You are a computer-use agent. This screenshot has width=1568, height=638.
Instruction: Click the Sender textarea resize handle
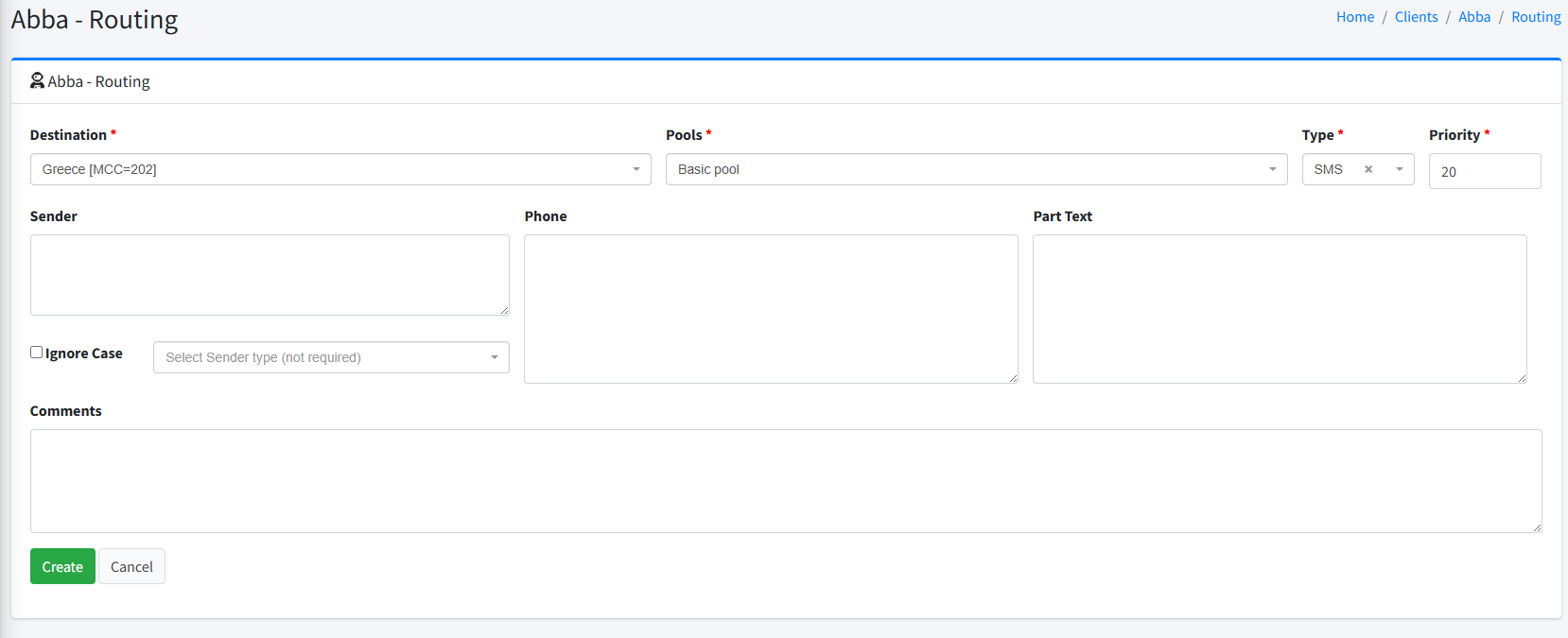(x=504, y=310)
